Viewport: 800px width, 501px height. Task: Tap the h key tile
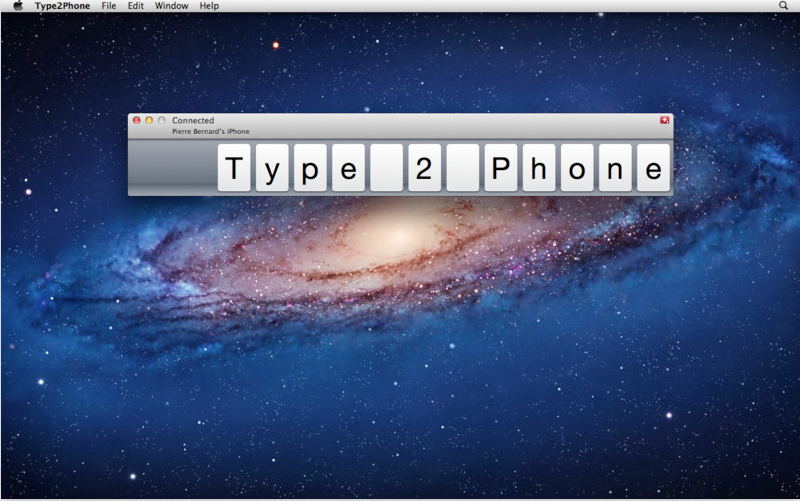pyautogui.click(x=539, y=168)
